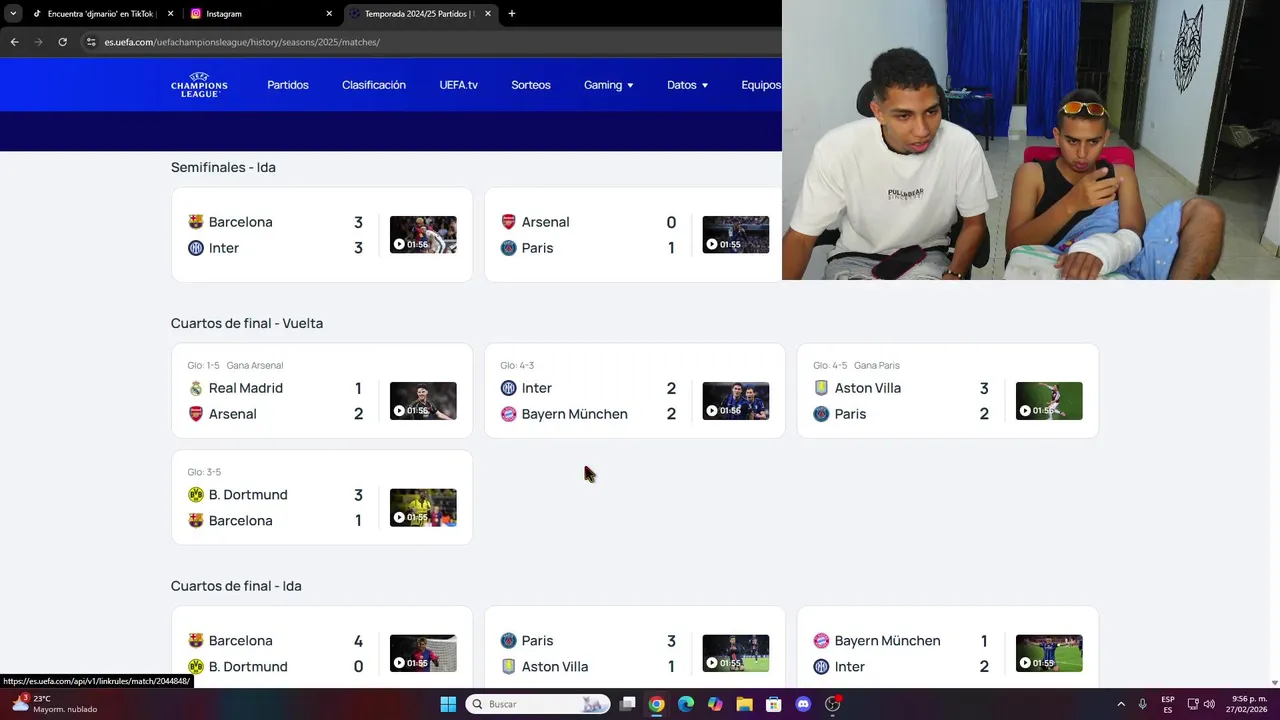Viewport: 1280px width, 720px height.
Task: Play the Barcelona vs B. Dortmund Ida highlights
Action: tap(423, 653)
